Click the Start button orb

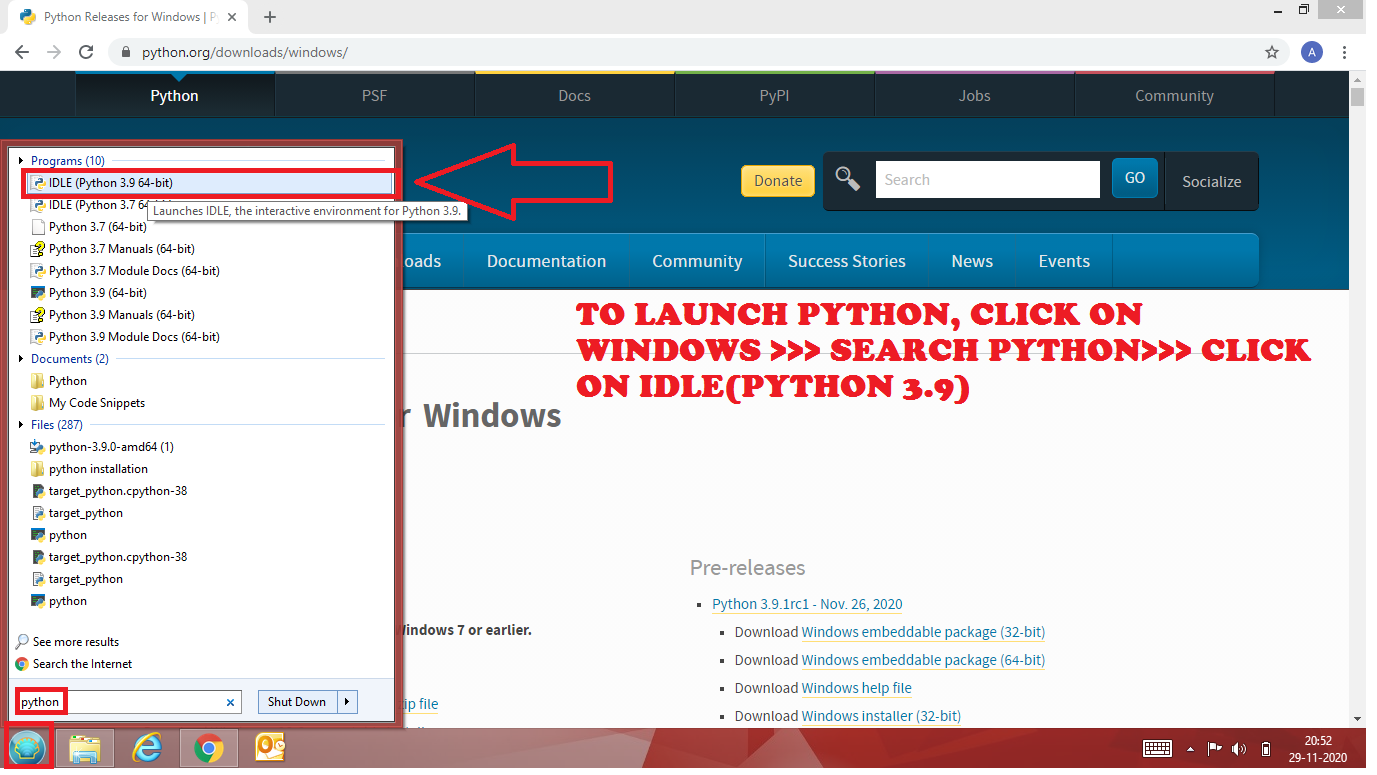click(x=27, y=747)
